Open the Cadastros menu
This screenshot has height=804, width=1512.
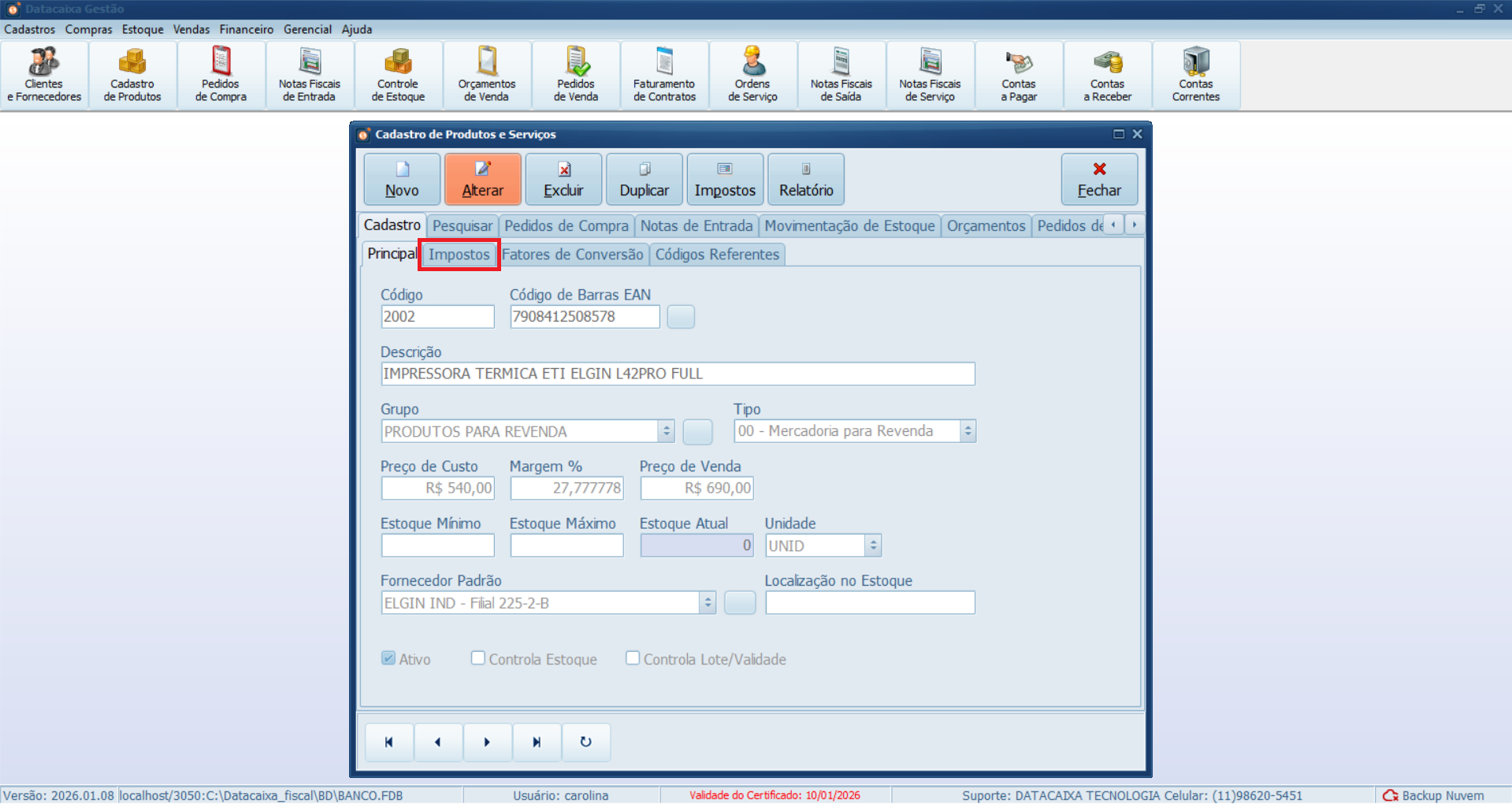(x=30, y=29)
